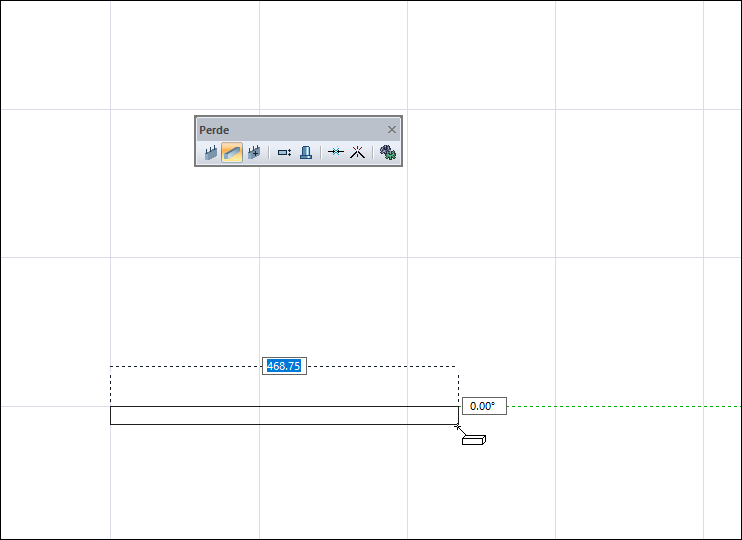Choose the rectangle with up-down arrows icon
Screen dimensions: 742x540
click(284, 153)
